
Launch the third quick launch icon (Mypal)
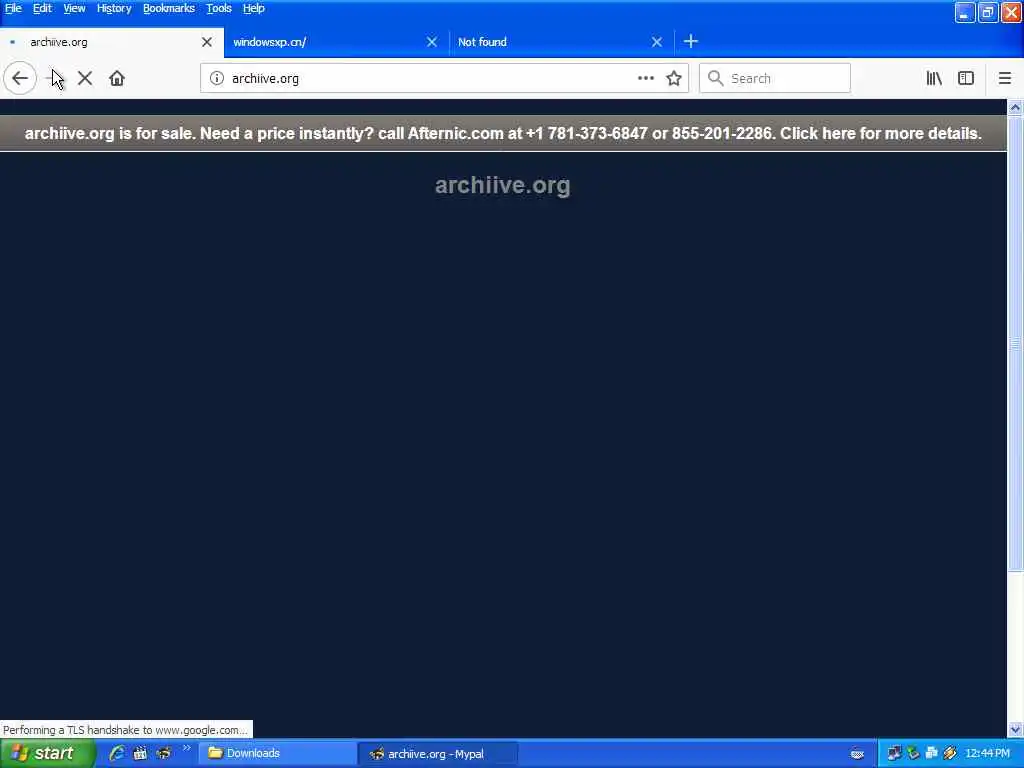point(163,754)
